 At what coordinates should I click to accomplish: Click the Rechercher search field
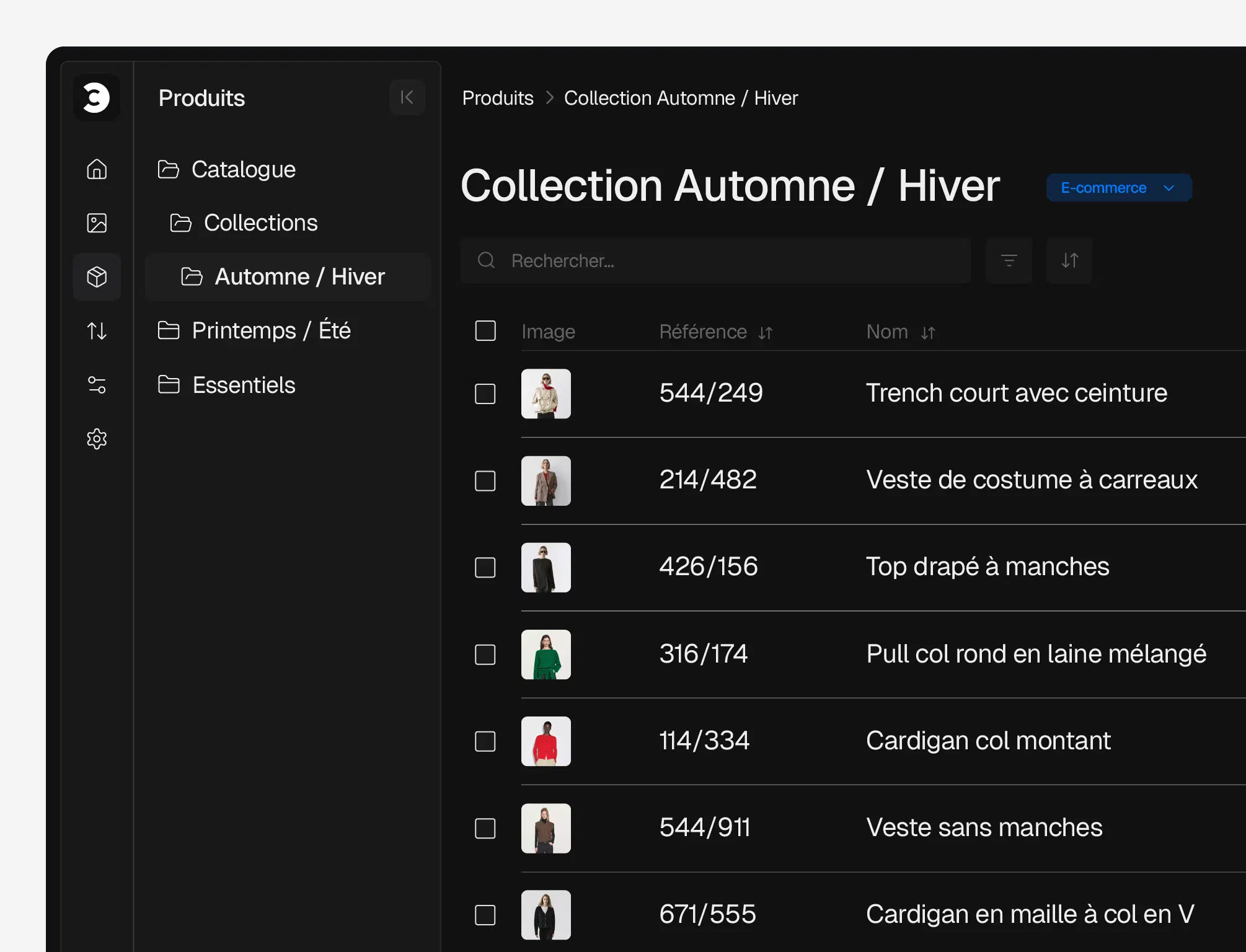point(713,261)
